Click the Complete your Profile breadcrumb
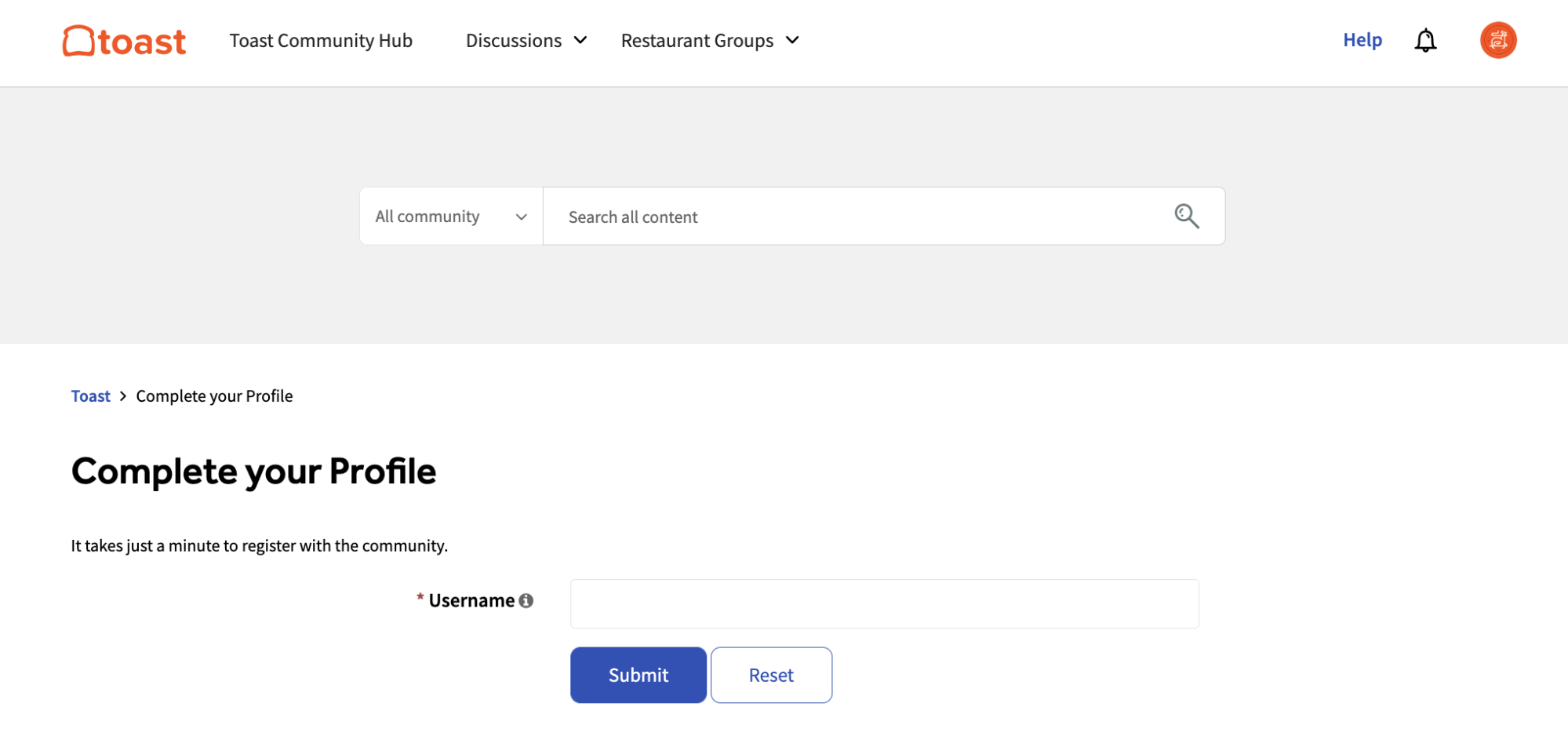 click(x=214, y=396)
